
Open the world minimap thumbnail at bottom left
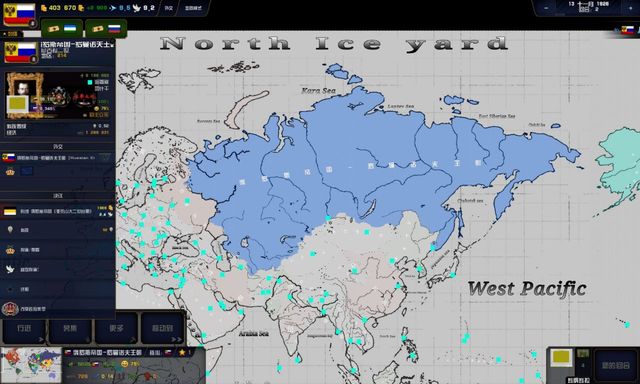[x=31, y=365]
